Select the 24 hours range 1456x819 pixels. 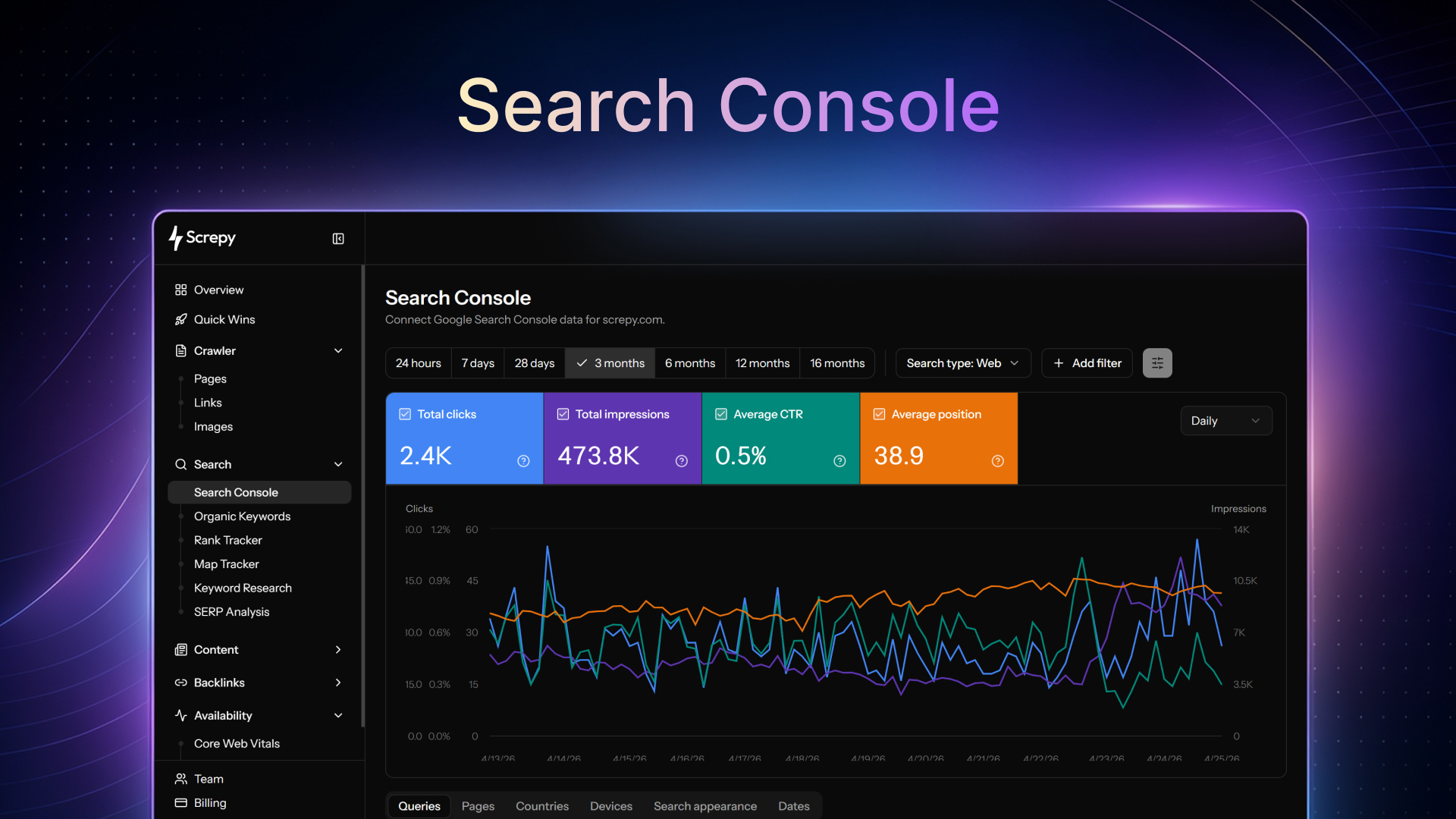419,363
